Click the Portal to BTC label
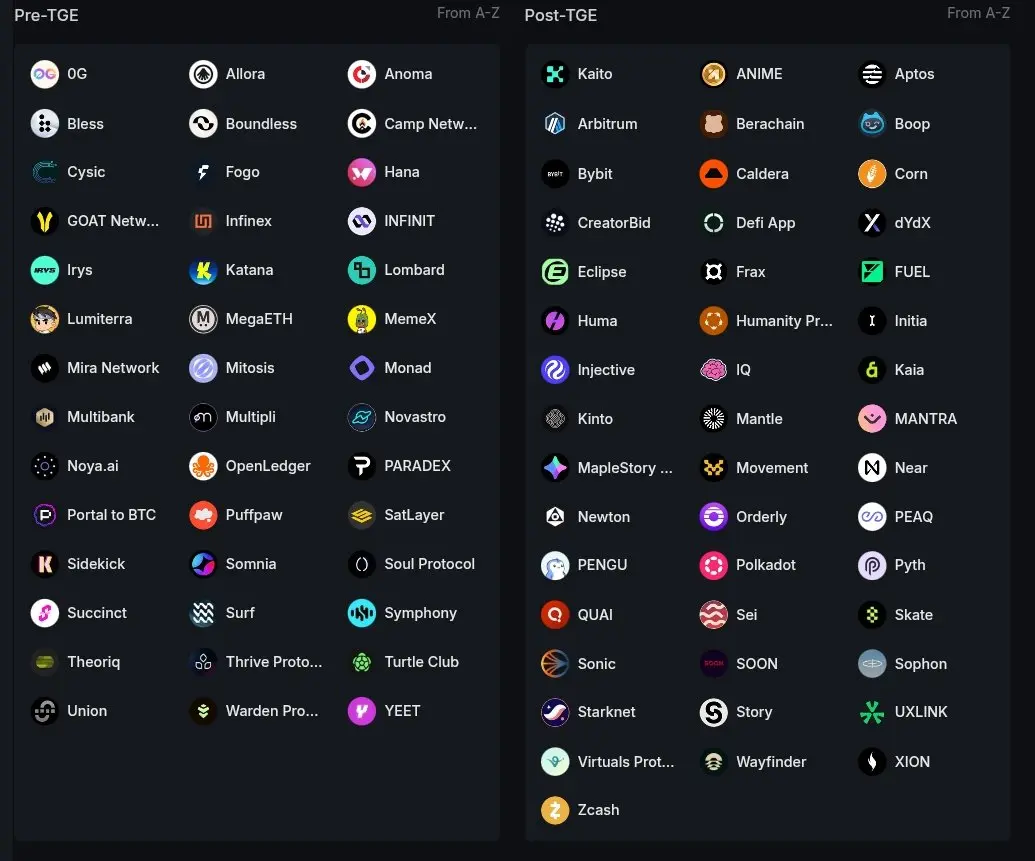The height and width of the screenshot is (861, 1035). [111, 515]
